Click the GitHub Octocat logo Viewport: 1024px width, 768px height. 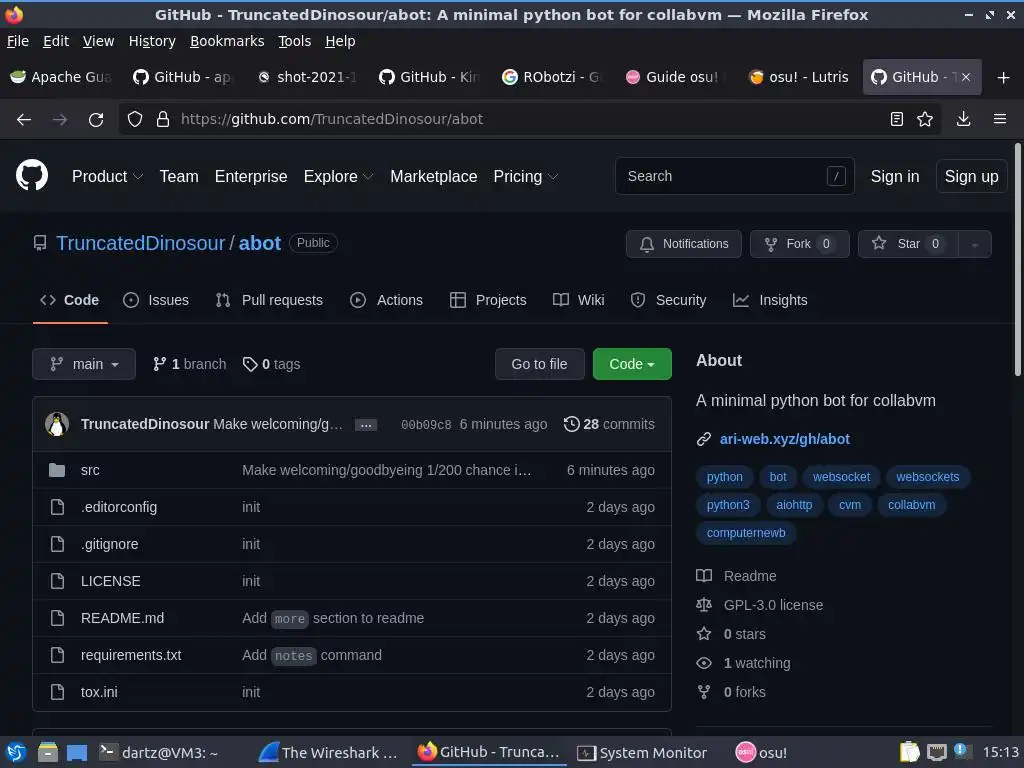pyautogui.click(x=32, y=175)
